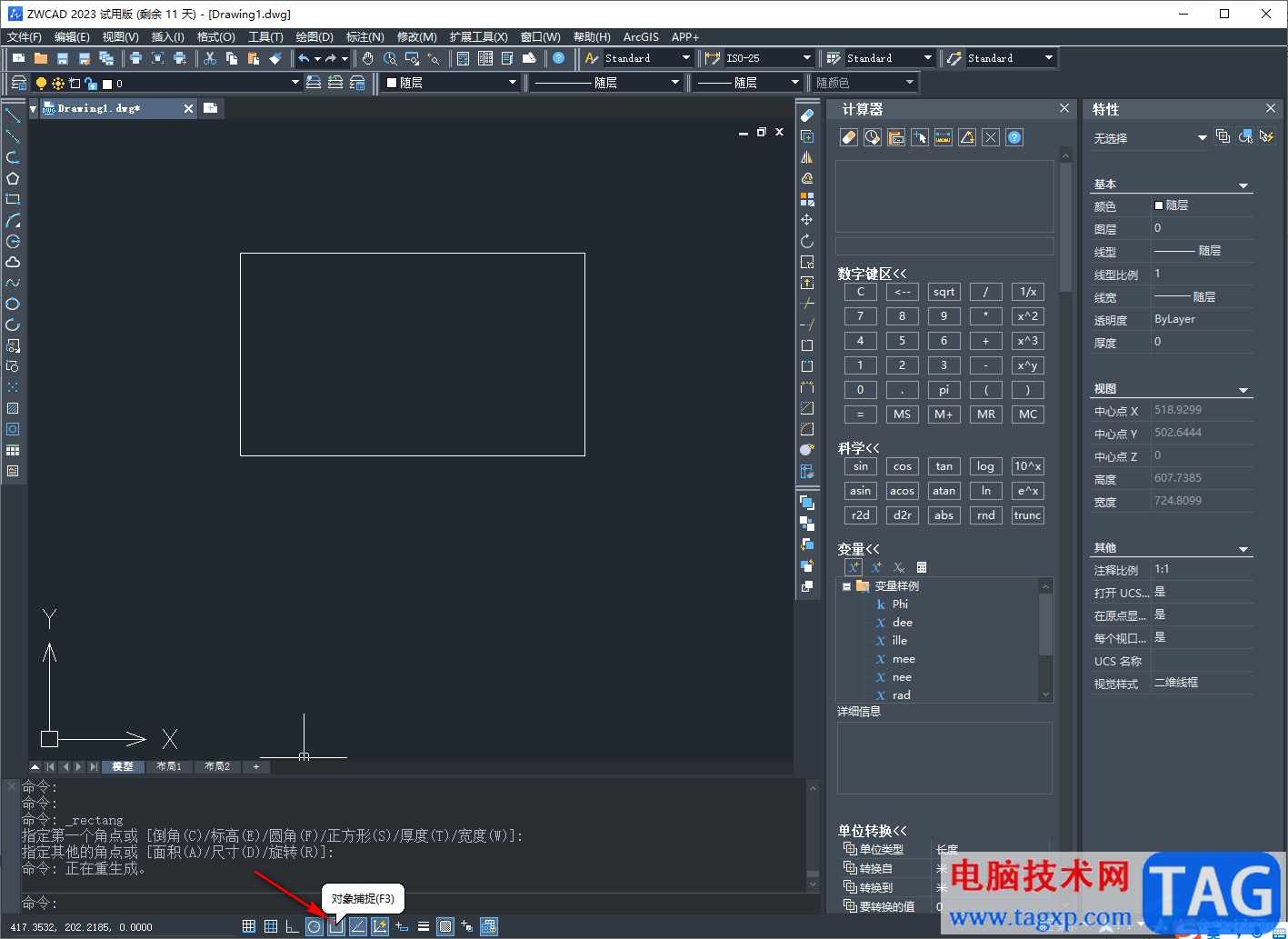This screenshot has width=1288, height=939.
Task: Click the calculator expression input field
Action: pos(944,246)
